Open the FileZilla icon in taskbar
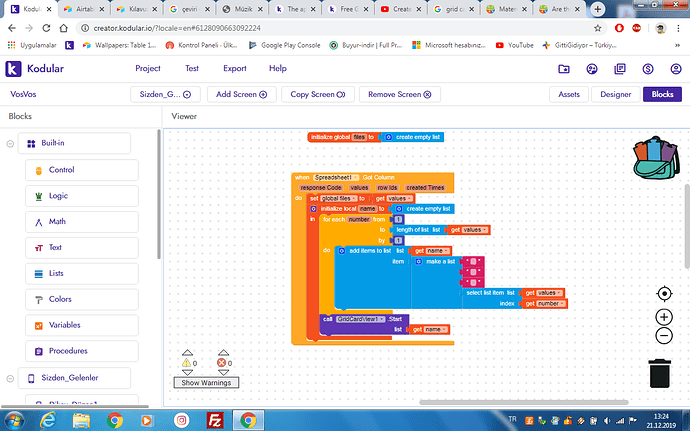This screenshot has height=431, width=690. point(215,420)
